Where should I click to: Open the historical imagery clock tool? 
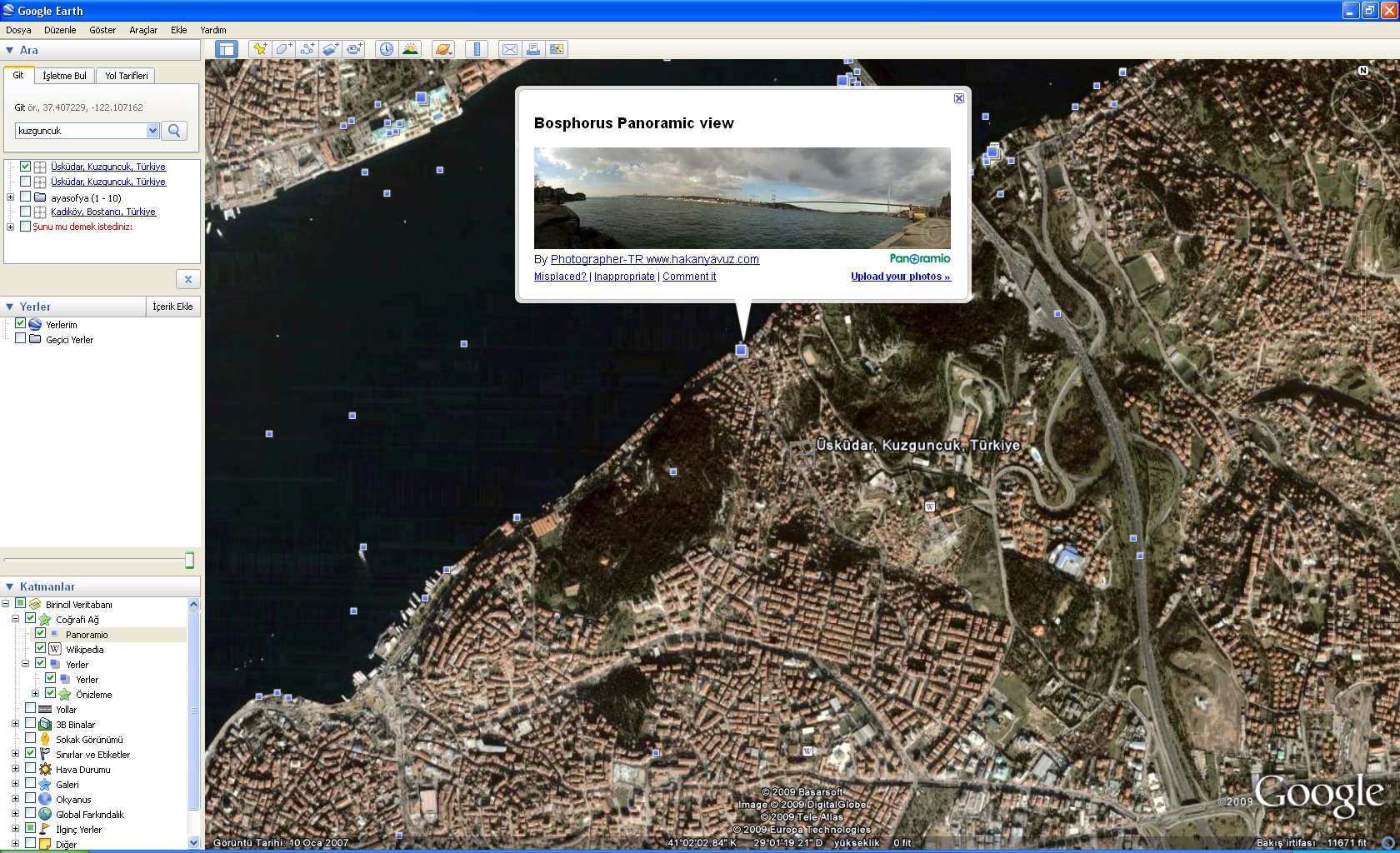pos(387,49)
